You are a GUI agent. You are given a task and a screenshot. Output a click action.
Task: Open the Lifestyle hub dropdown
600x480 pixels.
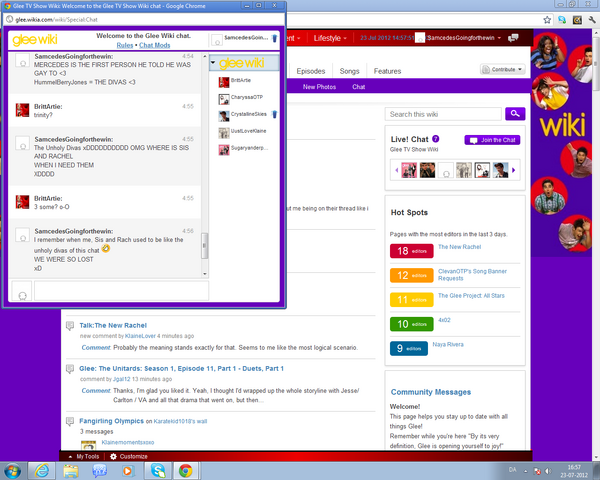pos(330,38)
